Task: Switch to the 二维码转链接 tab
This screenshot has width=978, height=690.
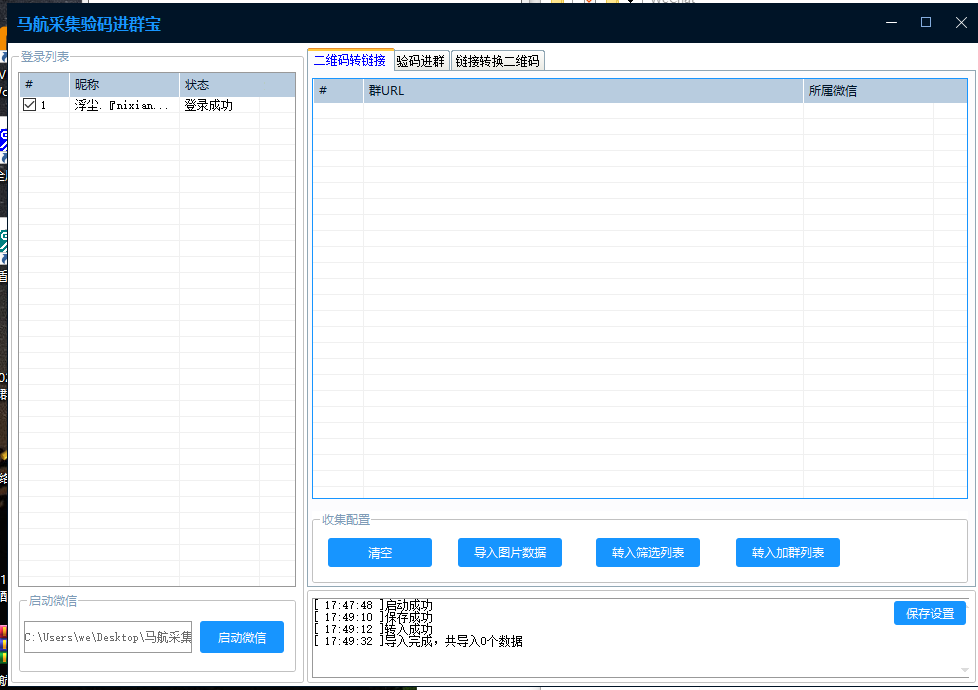Action: (349, 60)
